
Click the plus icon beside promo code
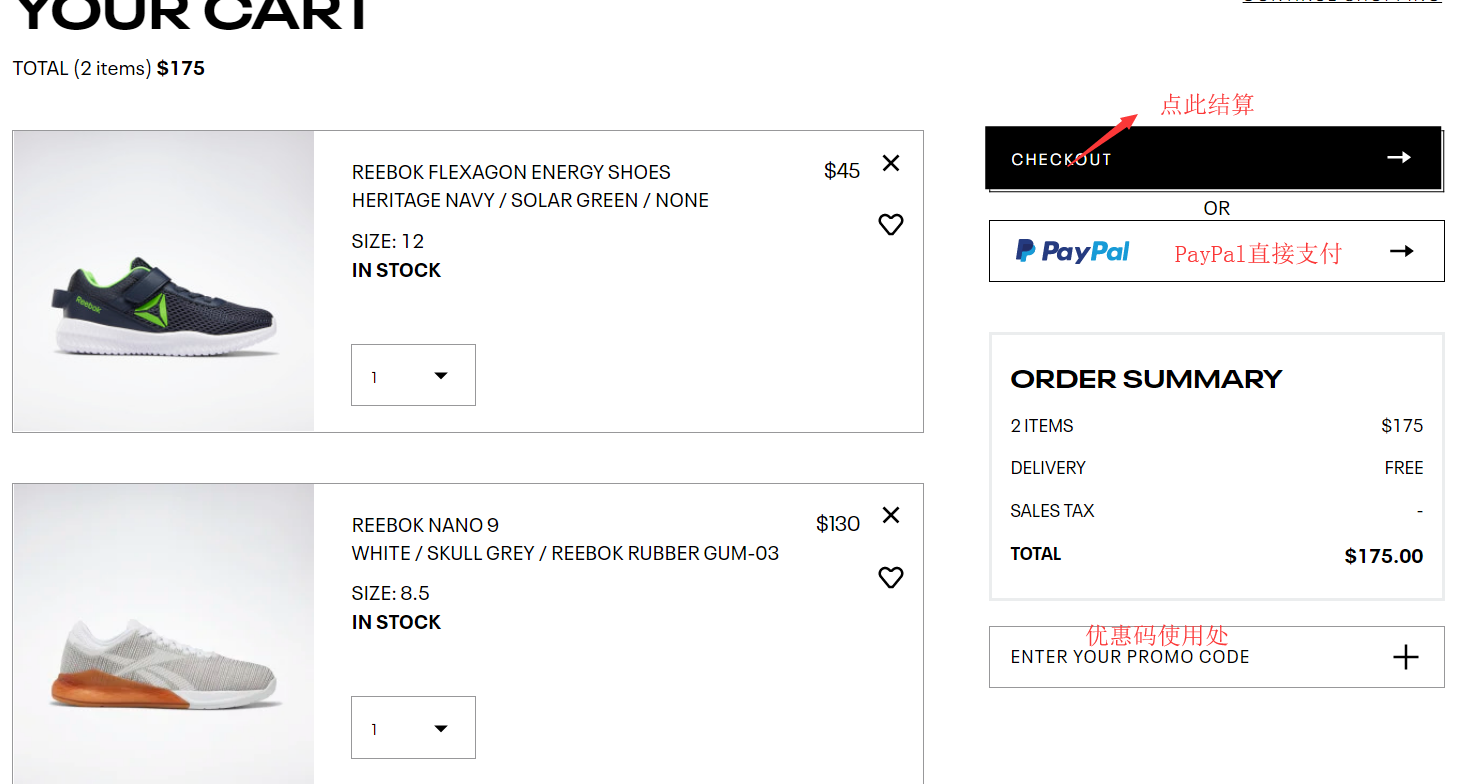tap(1406, 657)
